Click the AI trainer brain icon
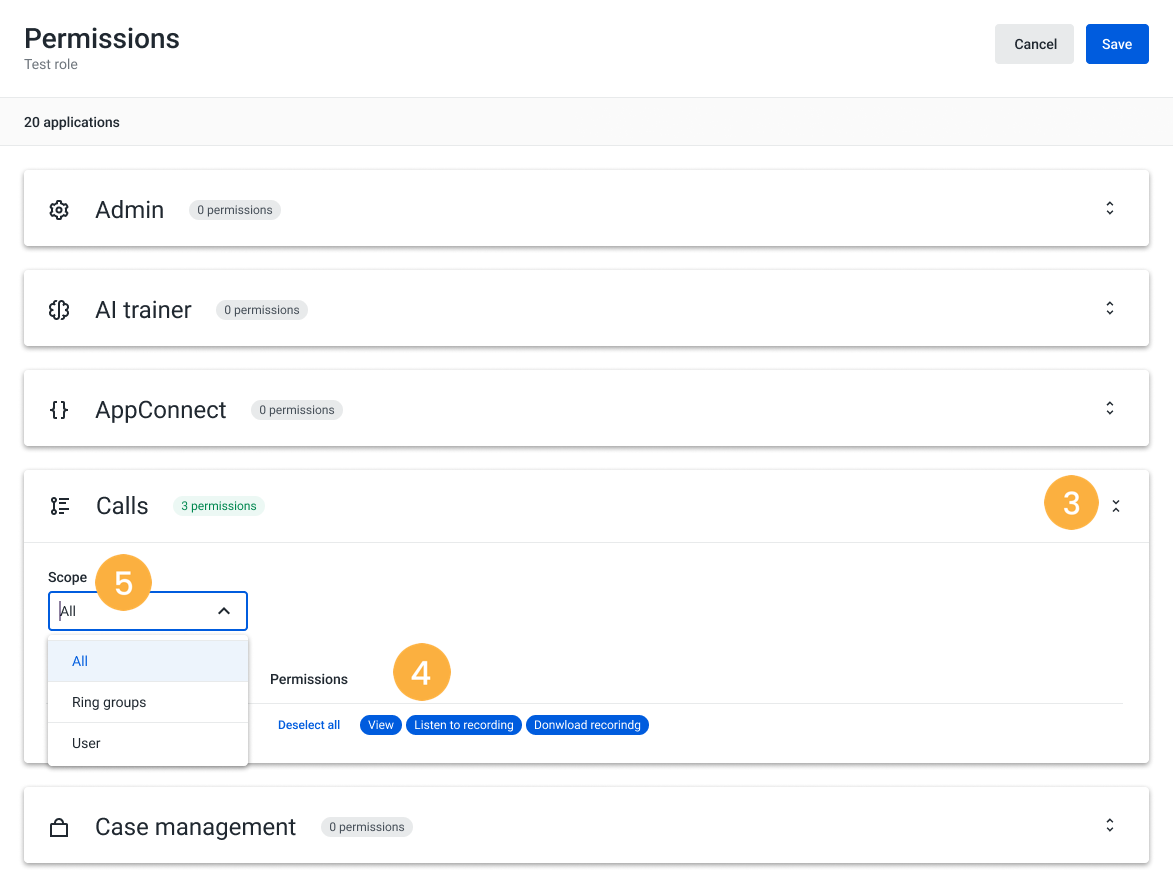The height and width of the screenshot is (879, 1173). (x=59, y=310)
